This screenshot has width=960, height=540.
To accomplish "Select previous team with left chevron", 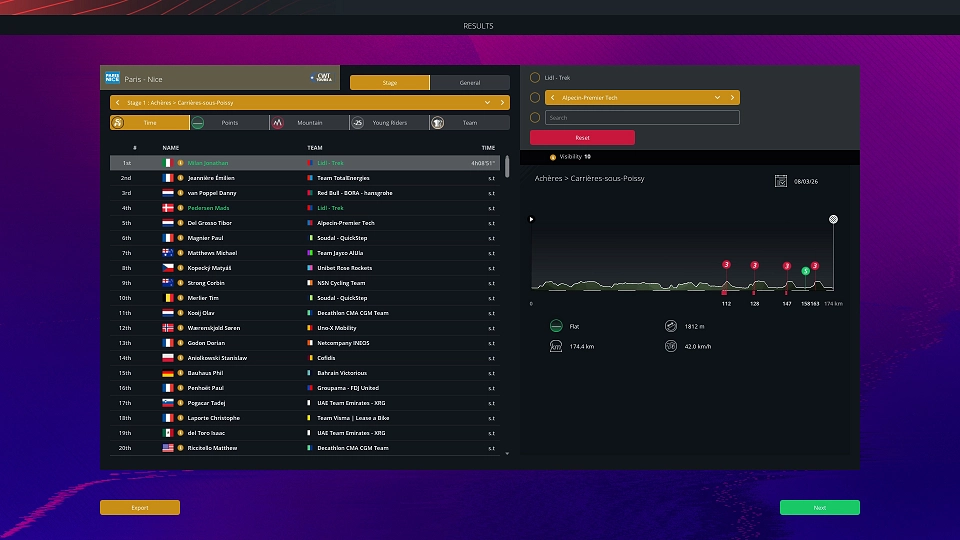I will click(552, 97).
